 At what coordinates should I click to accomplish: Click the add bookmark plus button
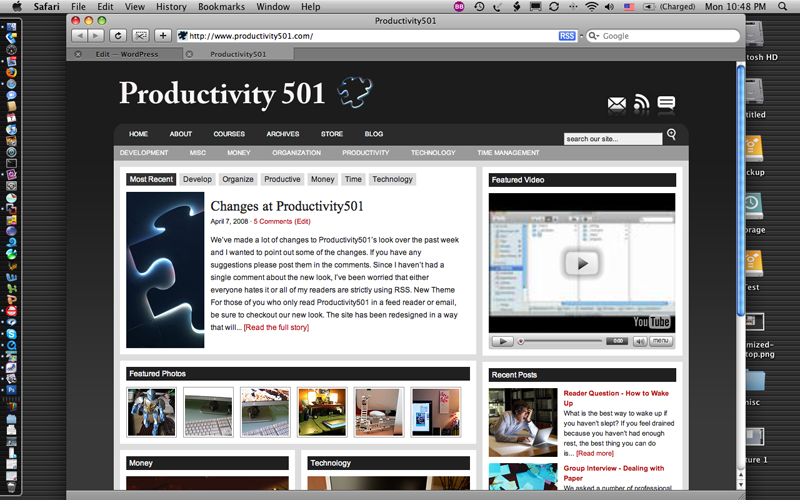[x=163, y=36]
